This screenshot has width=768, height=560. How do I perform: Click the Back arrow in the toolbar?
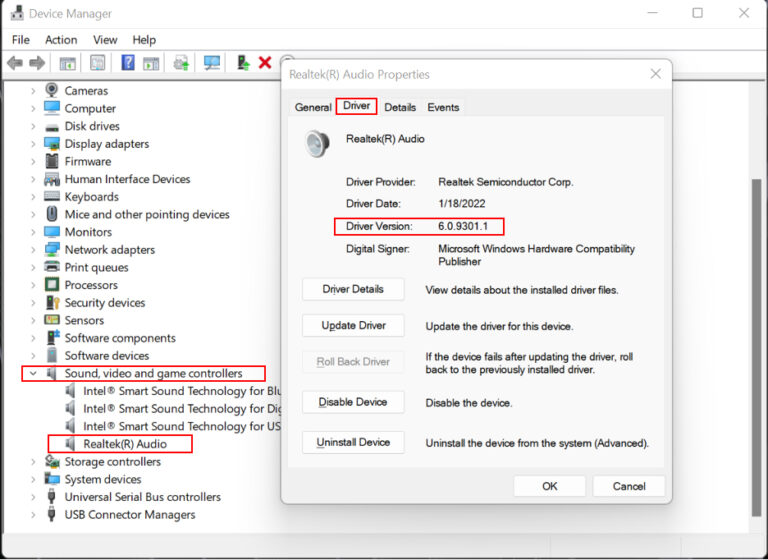15,63
